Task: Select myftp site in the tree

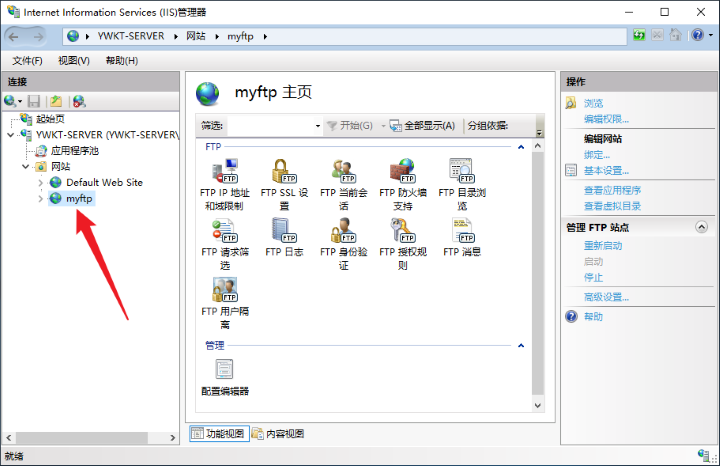Action: (79, 199)
